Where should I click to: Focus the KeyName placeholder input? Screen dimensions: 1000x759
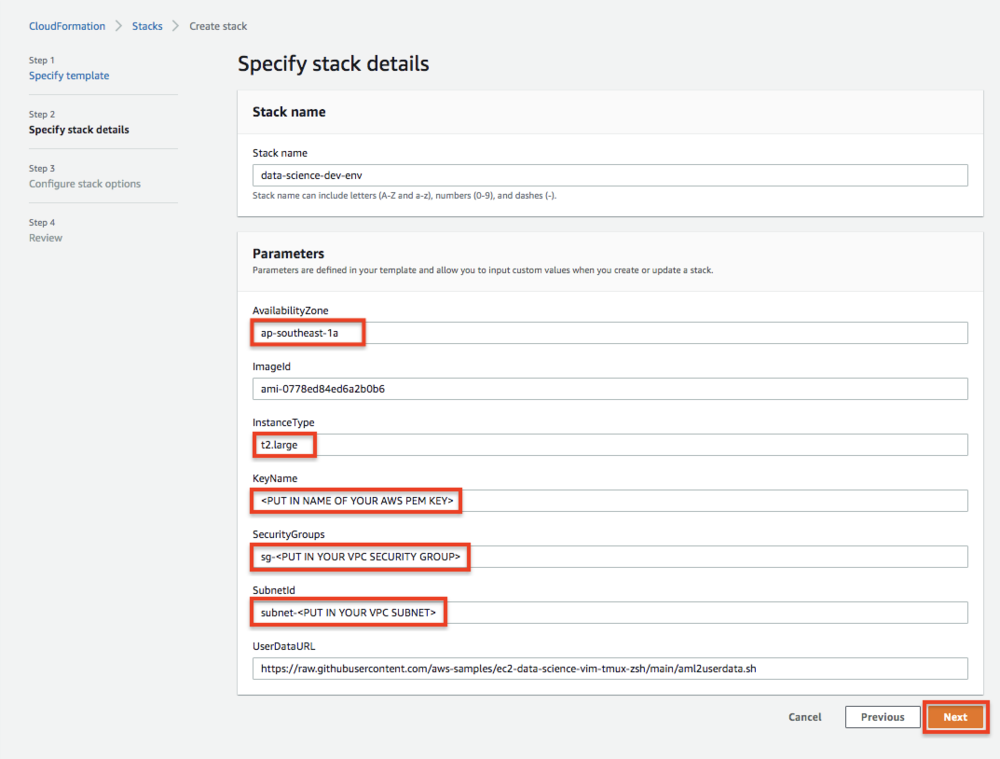point(608,500)
